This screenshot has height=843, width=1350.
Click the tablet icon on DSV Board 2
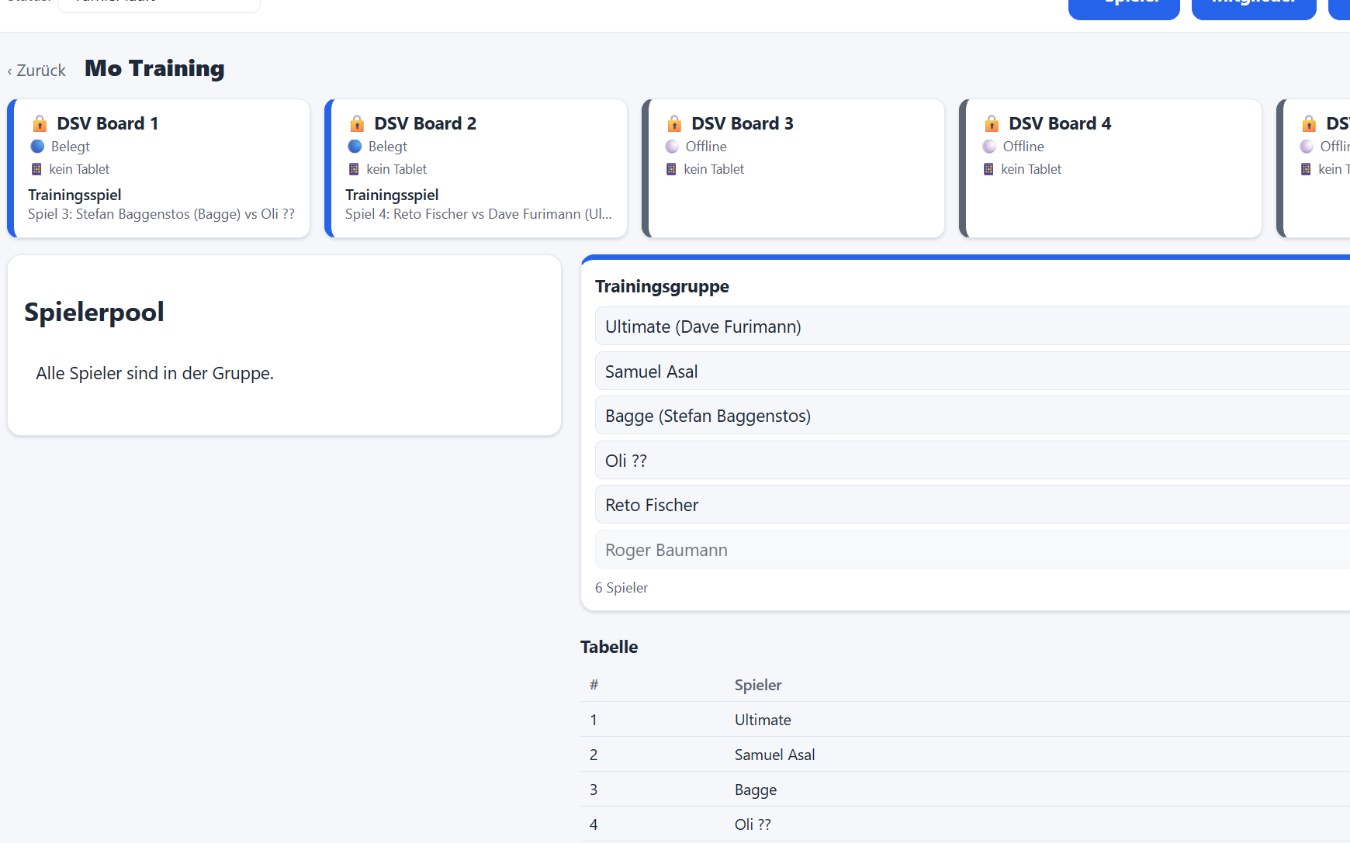click(354, 169)
